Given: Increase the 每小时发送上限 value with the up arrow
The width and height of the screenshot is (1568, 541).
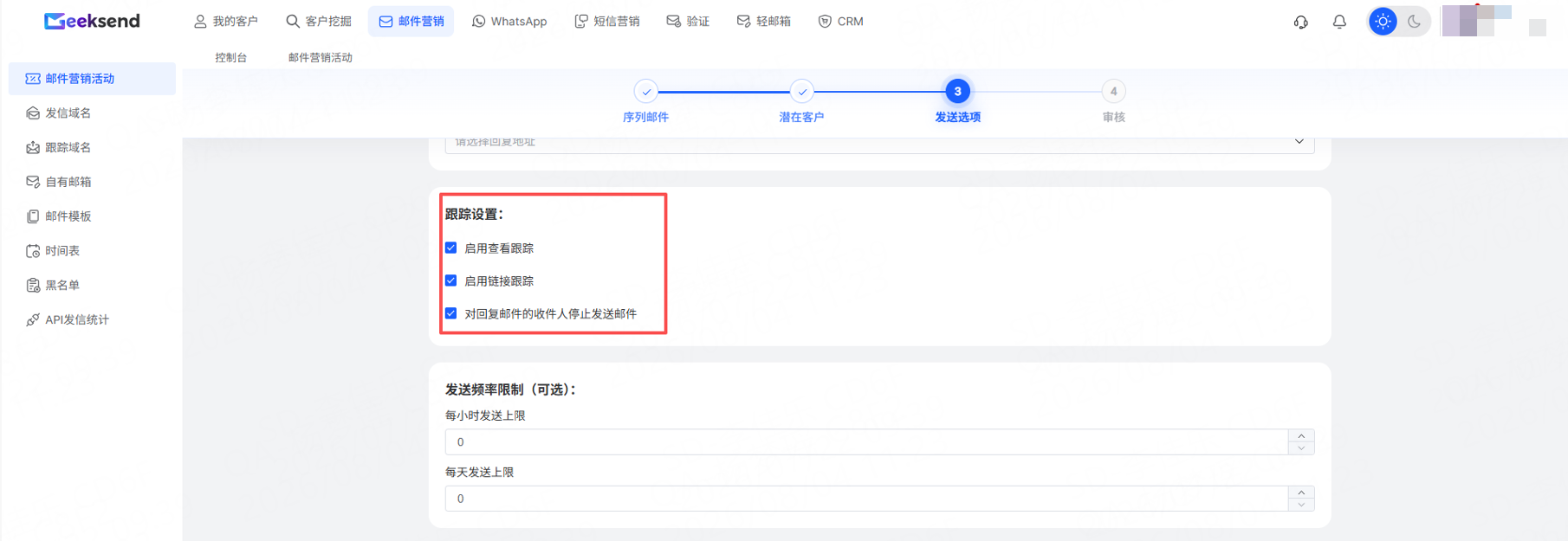Looking at the screenshot, I should pyautogui.click(x=1301, y=436).
